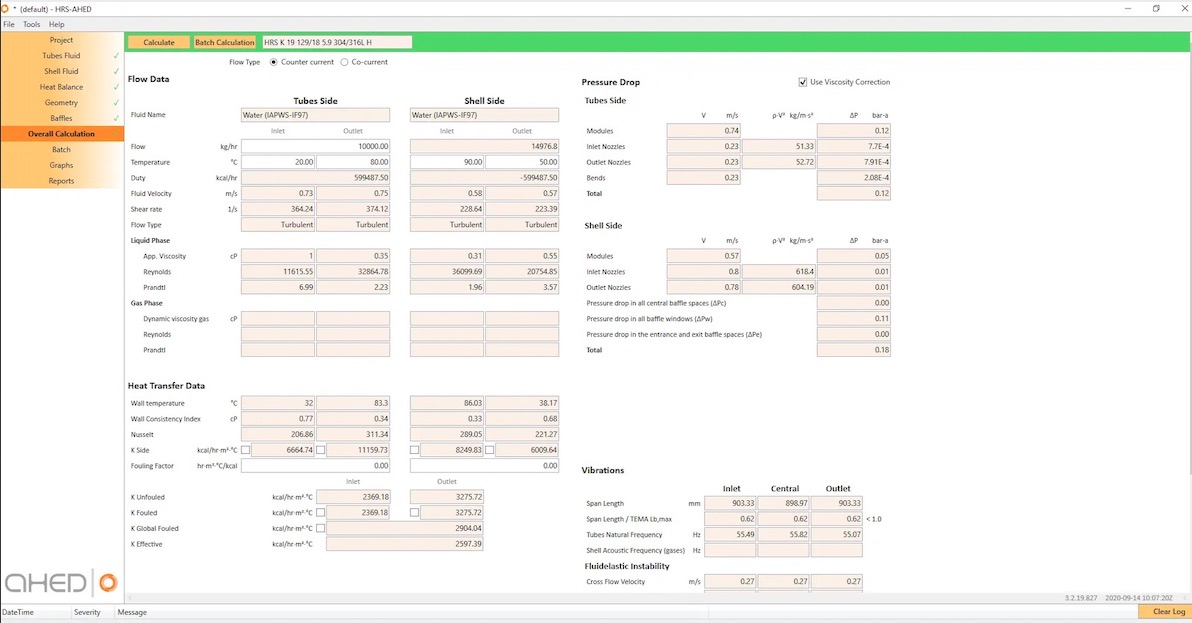Open the Help menu
This screenshot has width=1192, height=623.
pyautogui.click(x=56, y=24)
